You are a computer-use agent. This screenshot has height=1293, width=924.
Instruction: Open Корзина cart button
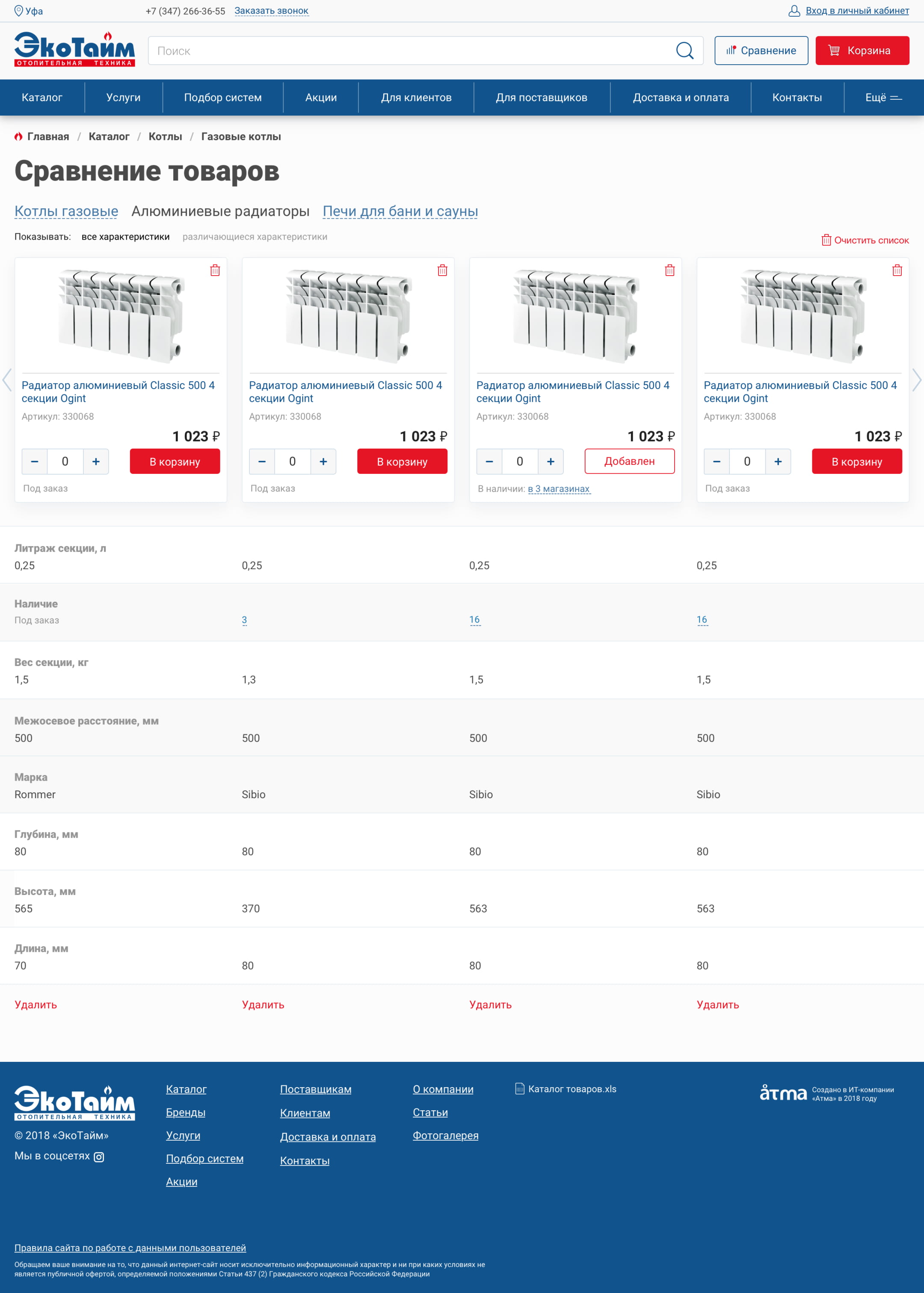coord(862,51)
